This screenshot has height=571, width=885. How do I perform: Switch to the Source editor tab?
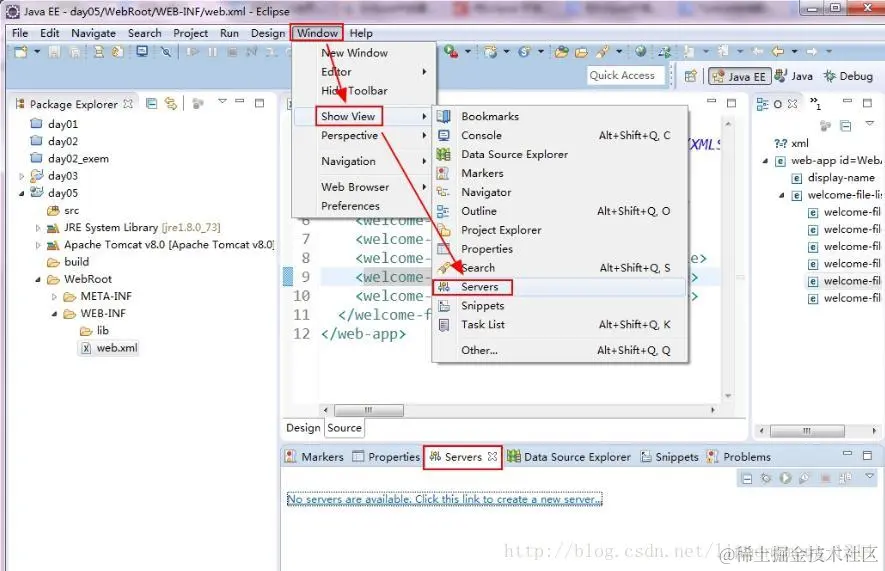[x=344, y=428]
